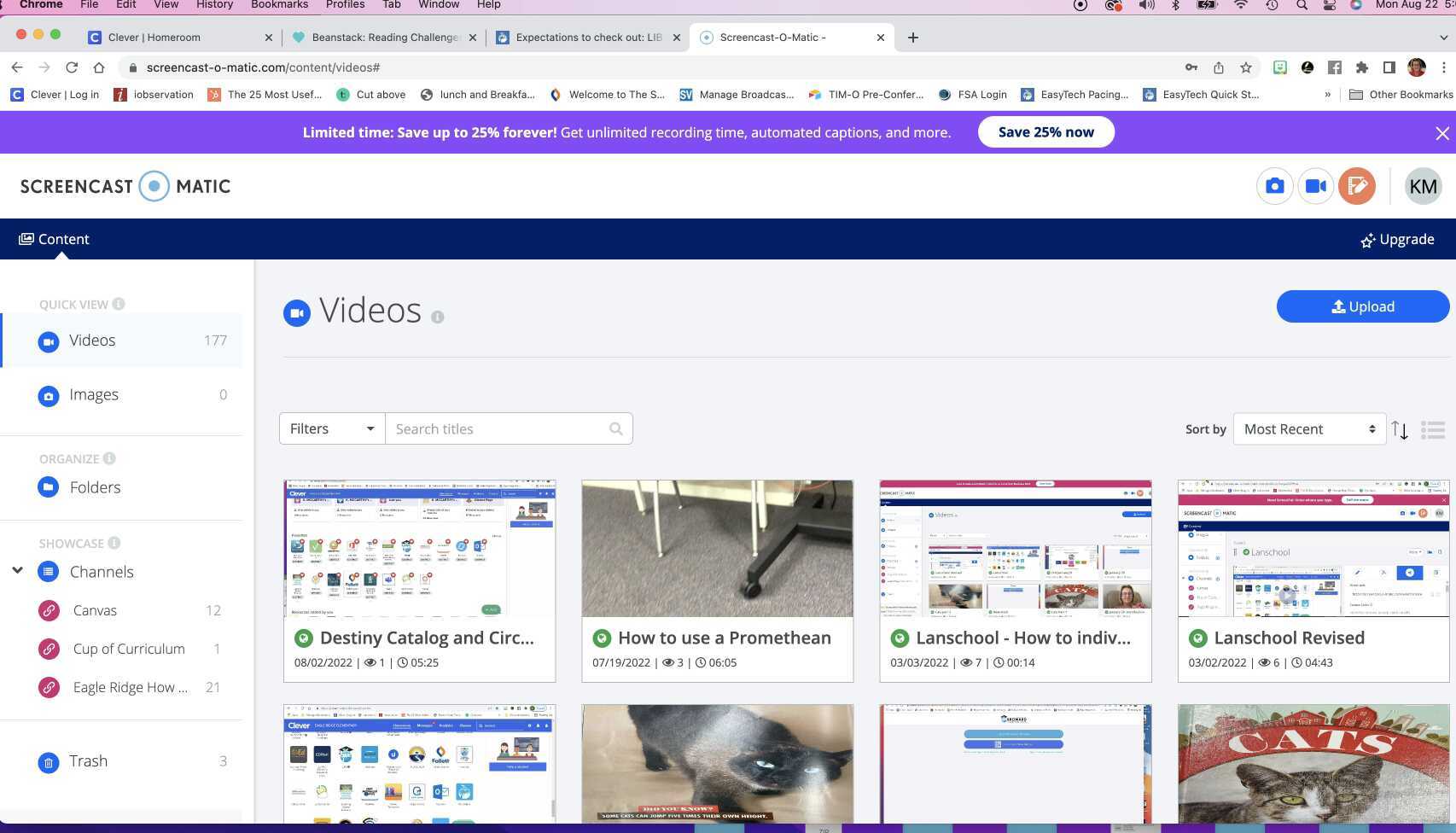Launch the video recorder icon

[x=1315, y=186]
